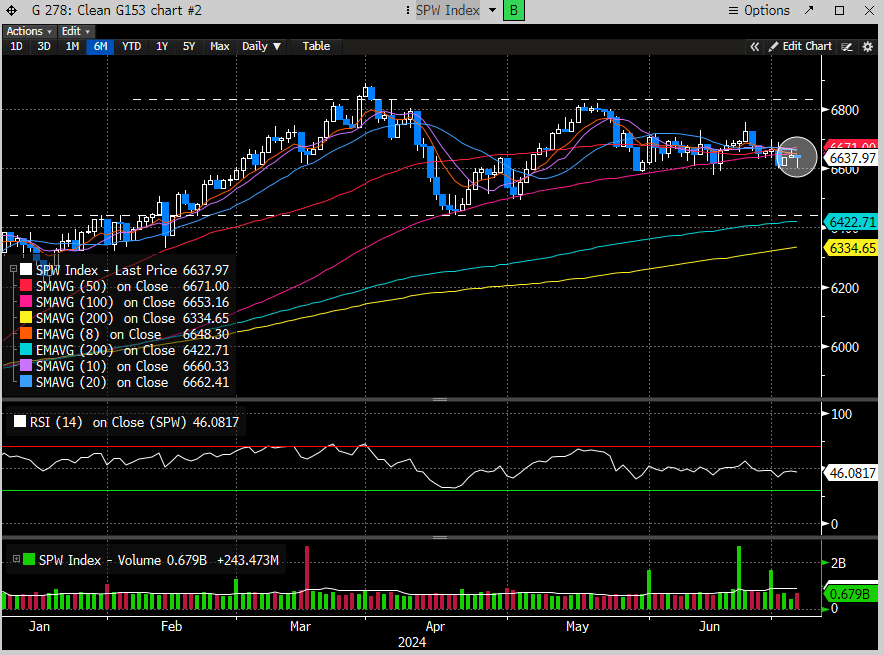
Task: Click the EMAVG (200) on Close legend text
Action: point(105,350)
